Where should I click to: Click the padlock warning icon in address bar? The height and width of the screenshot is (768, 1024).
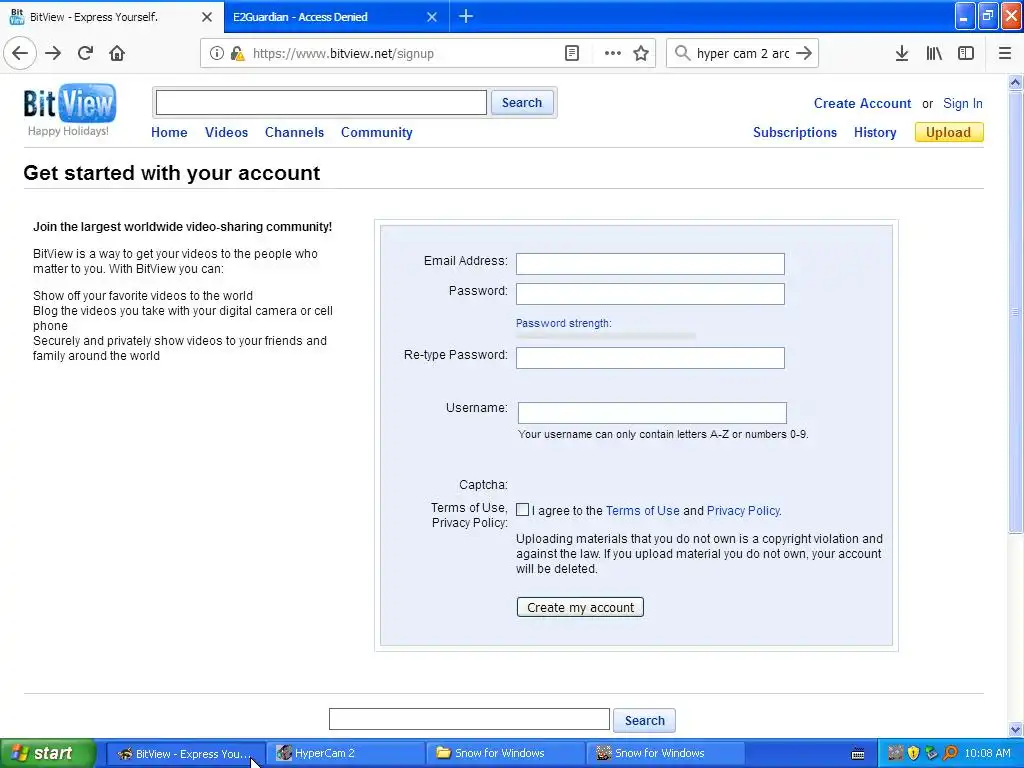[x=238, y=53]
